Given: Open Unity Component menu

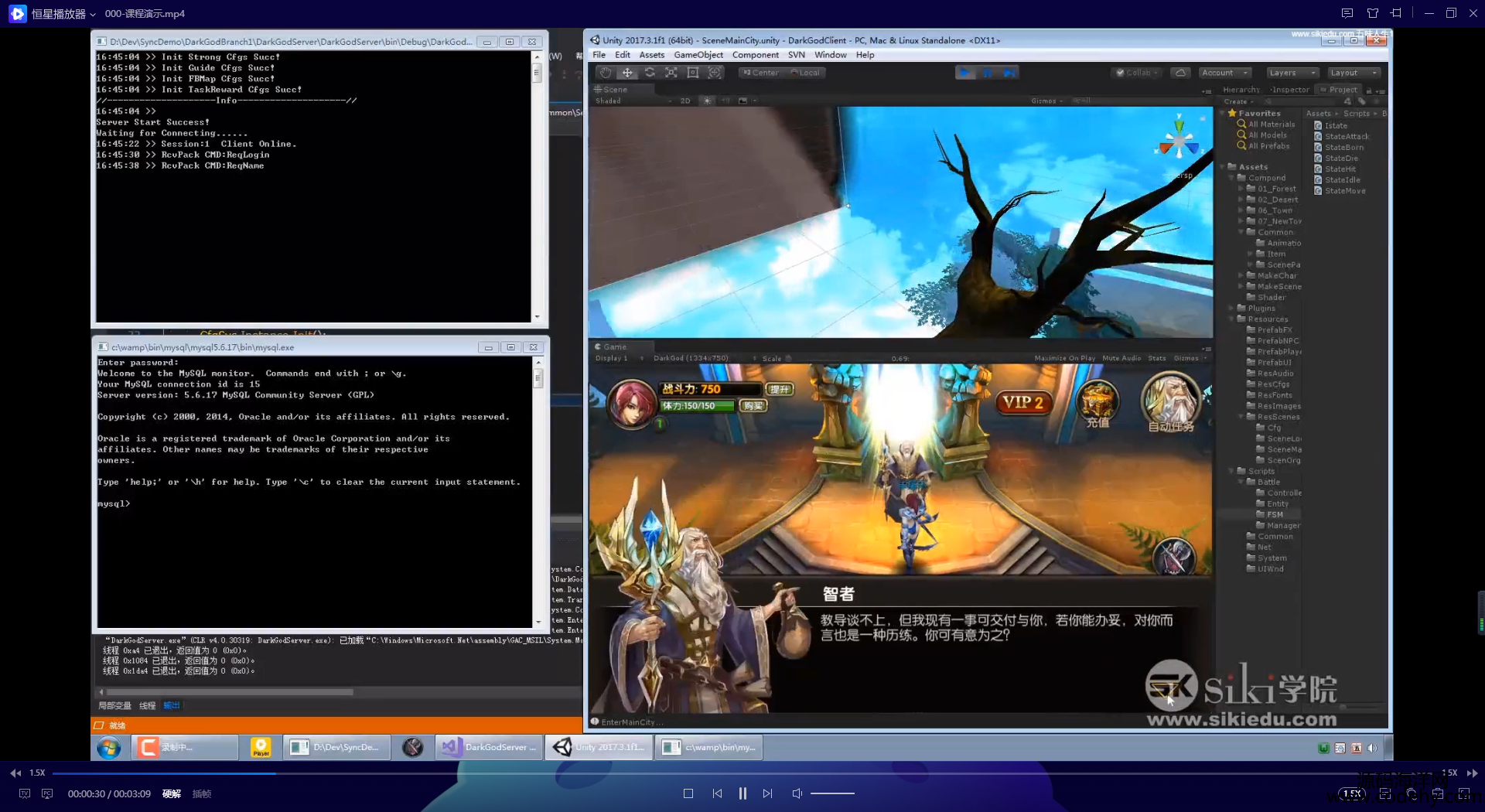Looking at the screenshot, I should [756, 55].
